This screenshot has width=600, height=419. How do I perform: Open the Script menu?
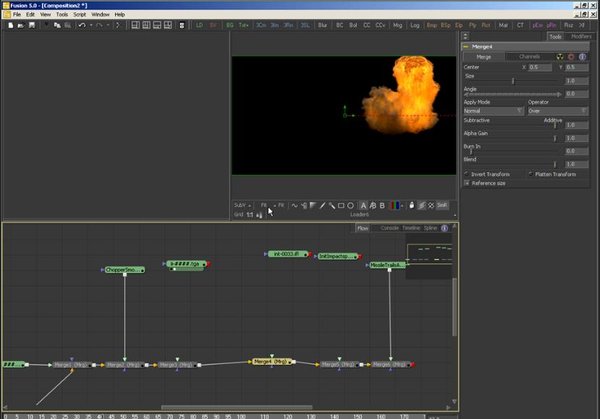coord(79,15)
